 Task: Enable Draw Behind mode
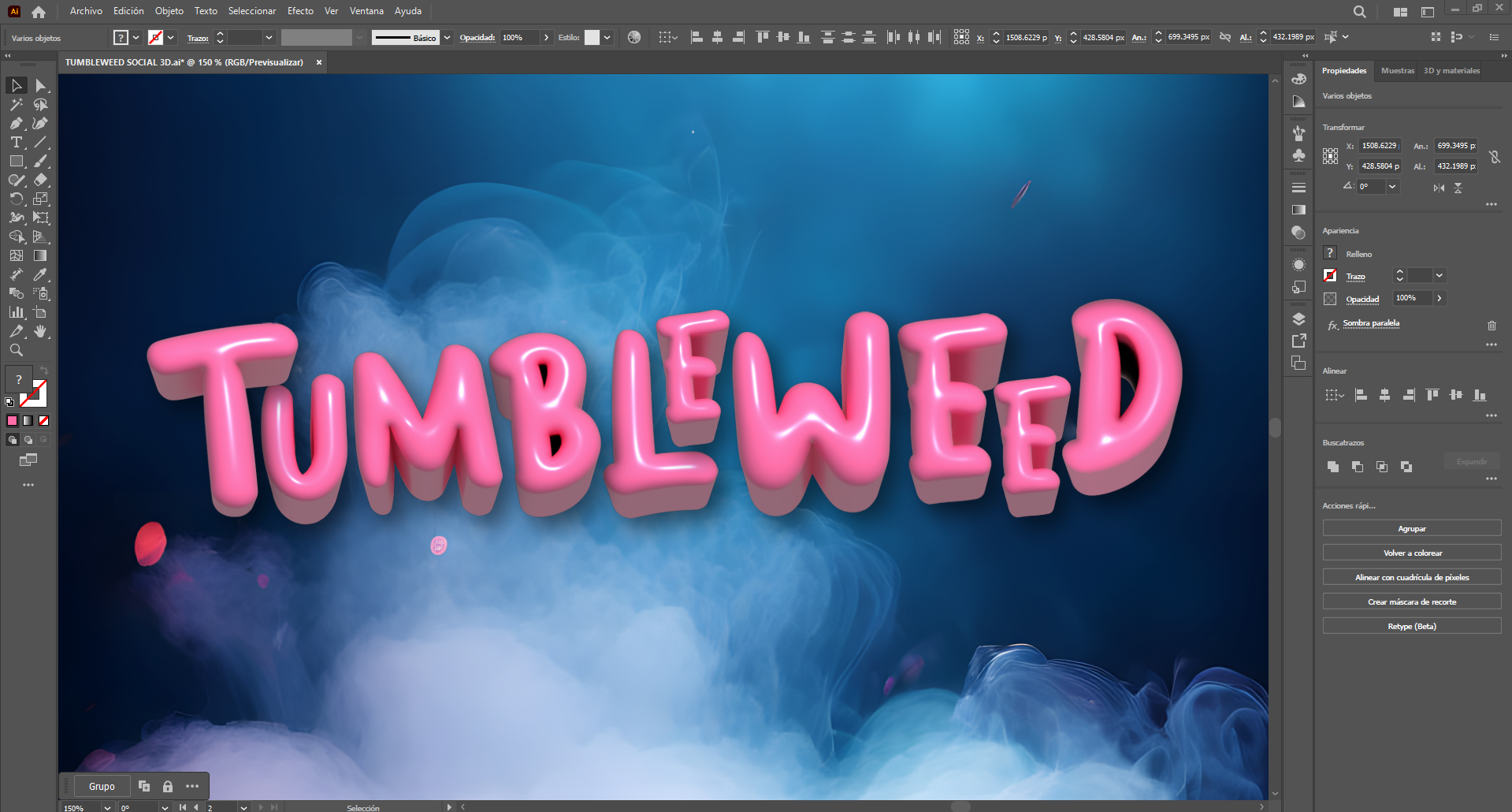point(28,440)
